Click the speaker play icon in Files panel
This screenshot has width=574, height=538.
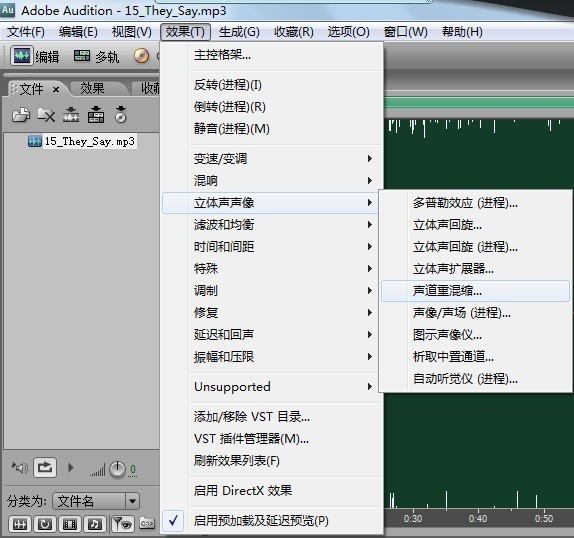click(20, 468)
